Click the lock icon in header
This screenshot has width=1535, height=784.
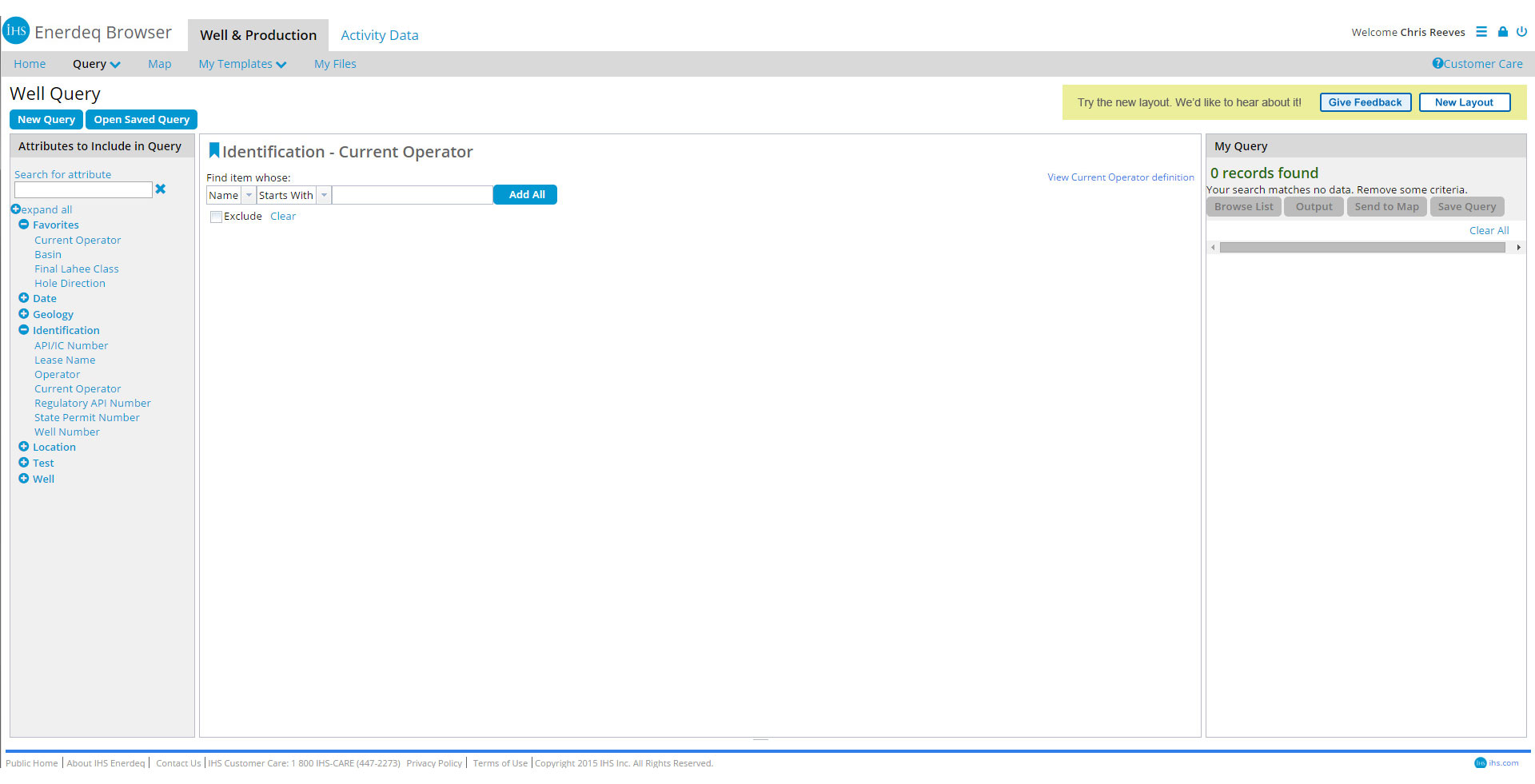[1502, 32]
